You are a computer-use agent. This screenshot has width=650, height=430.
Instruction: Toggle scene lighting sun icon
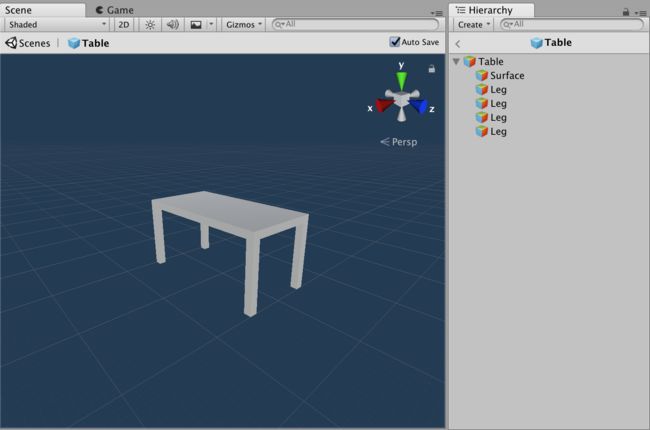(x=150, y=24)
